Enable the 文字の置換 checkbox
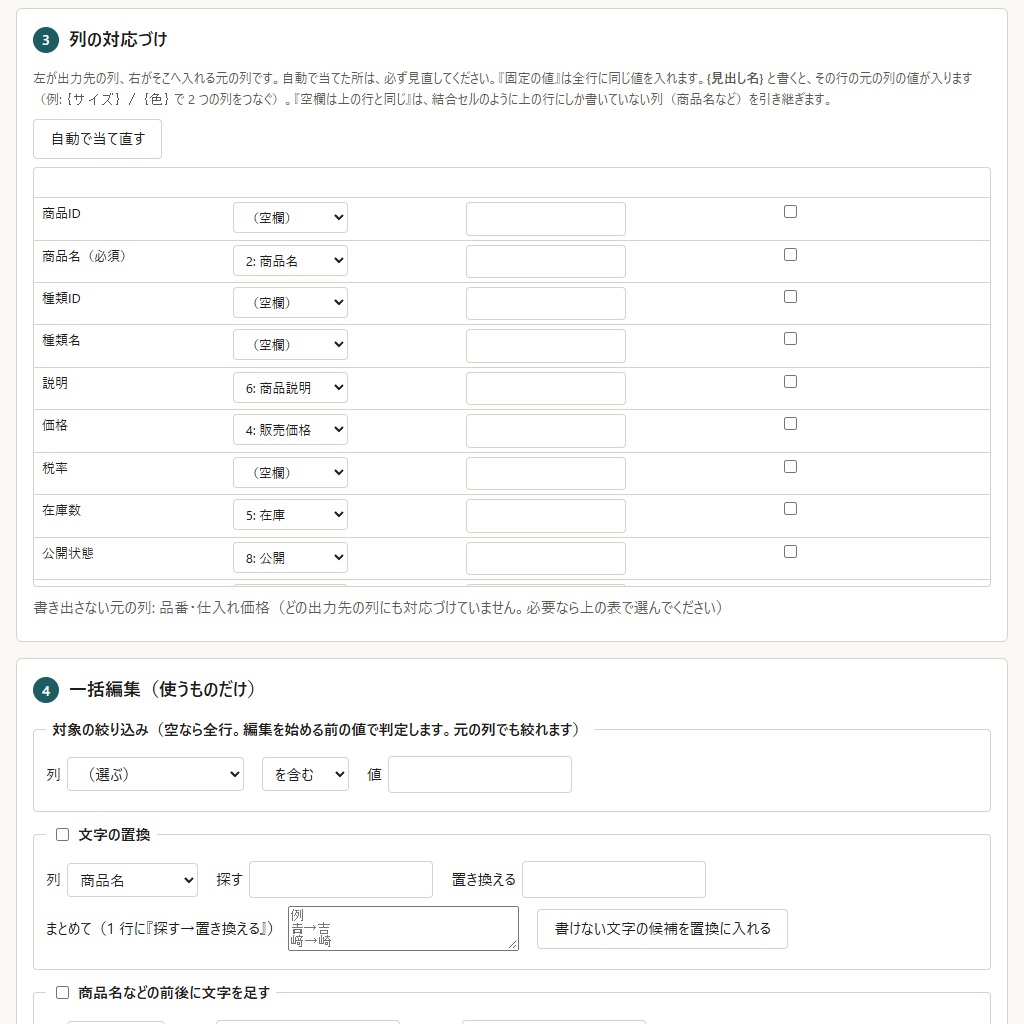This screenshot has width=1024, height=1024. (x=62, y=834)
